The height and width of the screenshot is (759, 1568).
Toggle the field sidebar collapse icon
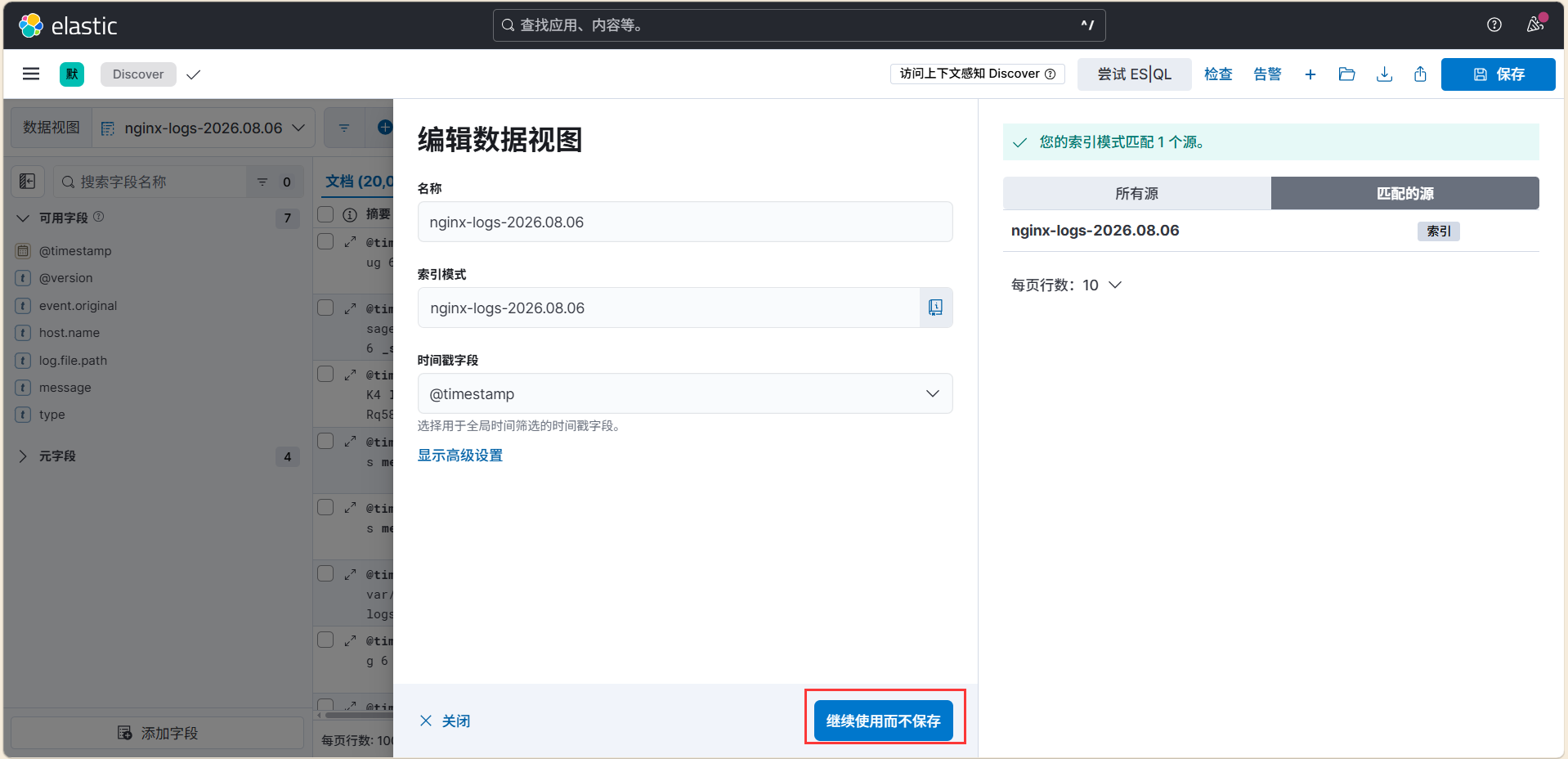click(x=28, y=182)
